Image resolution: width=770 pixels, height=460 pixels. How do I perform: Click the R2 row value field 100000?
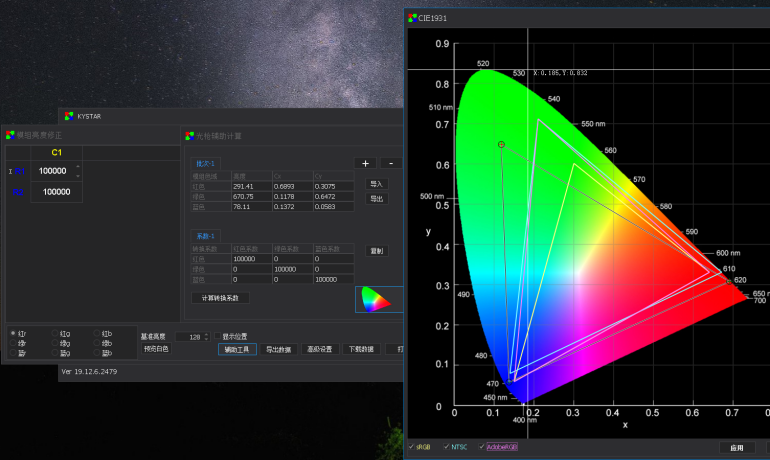55,192
